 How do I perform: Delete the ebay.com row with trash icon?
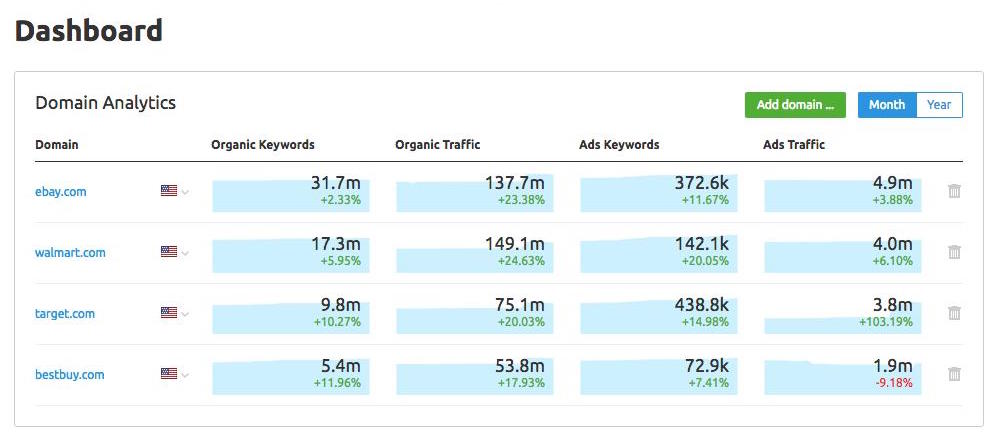point(953,191)
